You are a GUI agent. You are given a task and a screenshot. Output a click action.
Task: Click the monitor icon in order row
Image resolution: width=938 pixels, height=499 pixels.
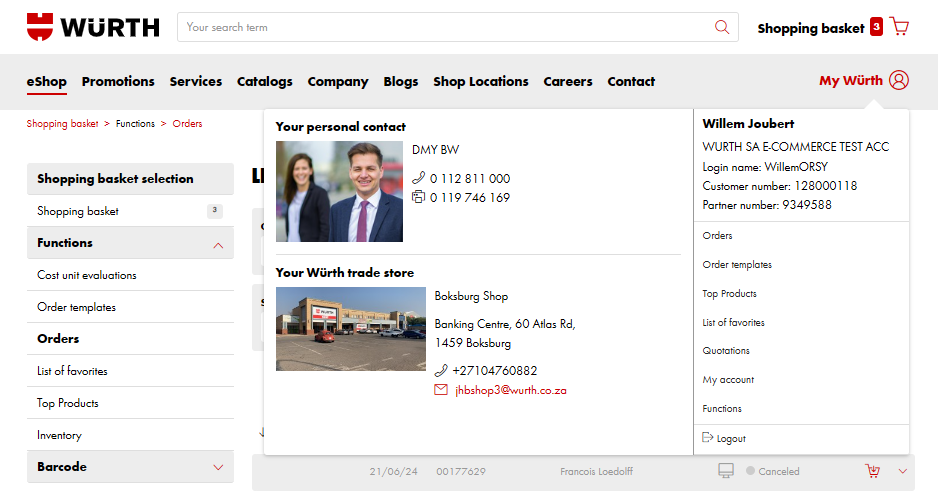(x=726, y=471)
